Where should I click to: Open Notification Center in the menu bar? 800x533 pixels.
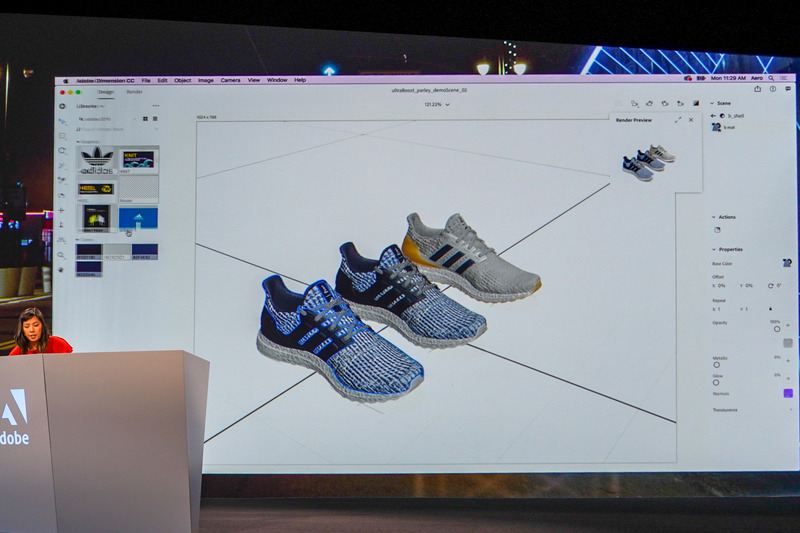784,78
